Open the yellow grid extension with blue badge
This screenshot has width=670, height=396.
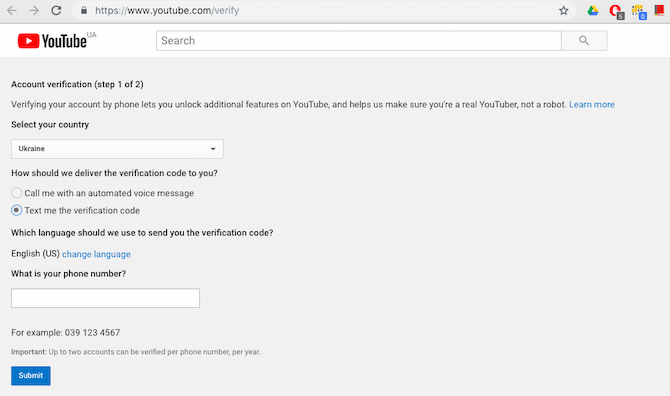(x=639, y=12)
